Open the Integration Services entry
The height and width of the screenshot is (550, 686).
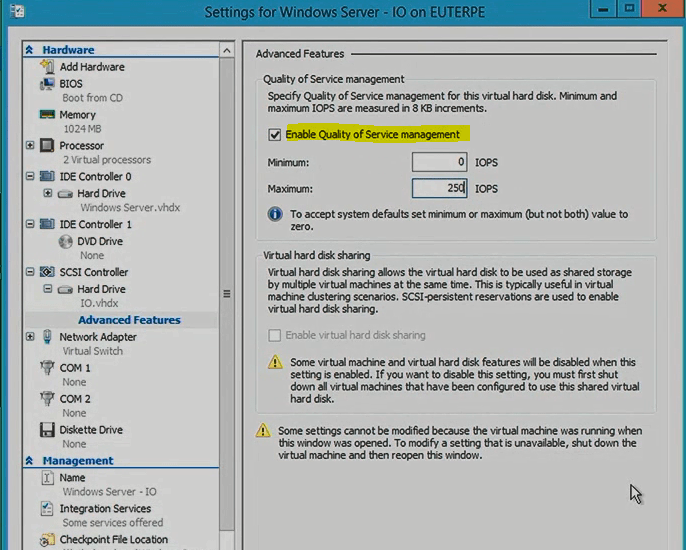(x=105, y=508)
